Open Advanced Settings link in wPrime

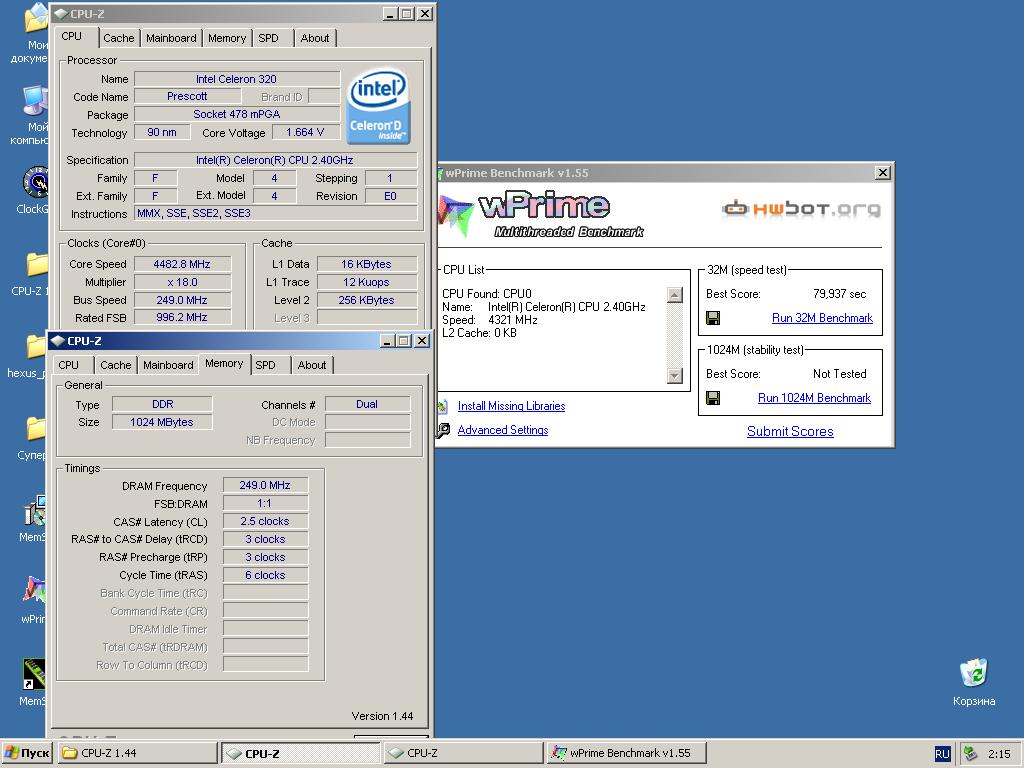(x=503, y=430)
